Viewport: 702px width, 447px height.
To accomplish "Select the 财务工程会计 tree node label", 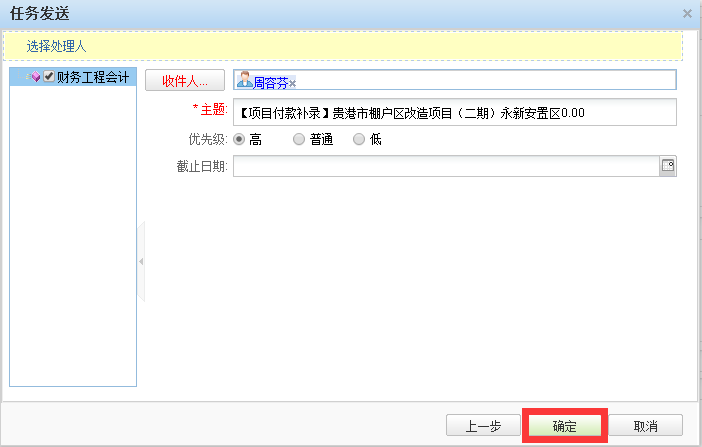I will pos(93,77).
